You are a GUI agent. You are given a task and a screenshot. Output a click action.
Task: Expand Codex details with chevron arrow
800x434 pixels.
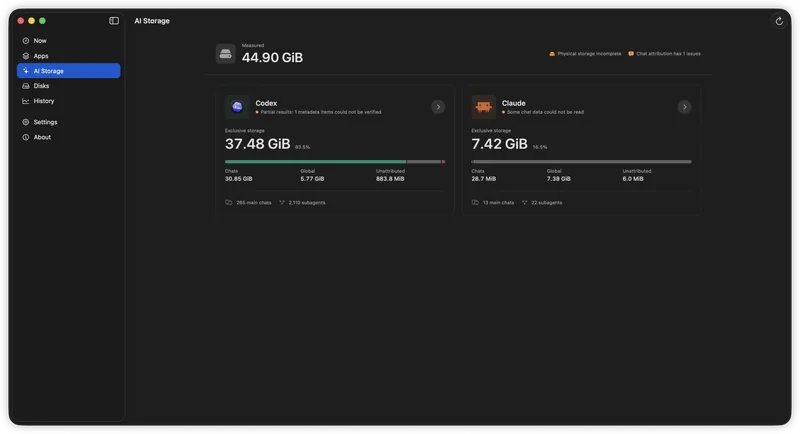[438, 107]
